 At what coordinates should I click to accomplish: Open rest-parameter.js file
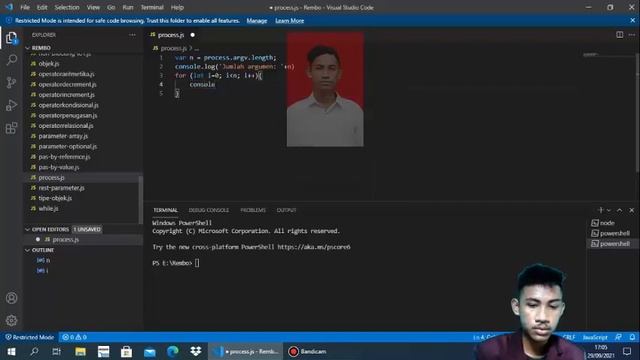pyautogui.click(x=62, y=188)
